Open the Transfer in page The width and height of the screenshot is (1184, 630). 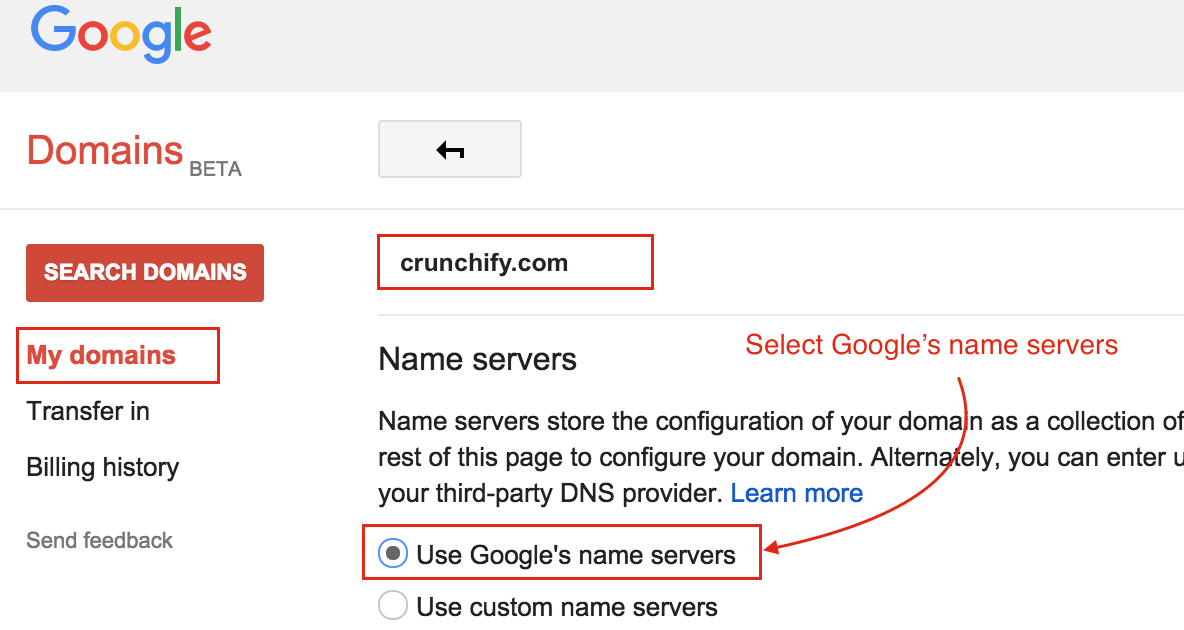point(88,411)
